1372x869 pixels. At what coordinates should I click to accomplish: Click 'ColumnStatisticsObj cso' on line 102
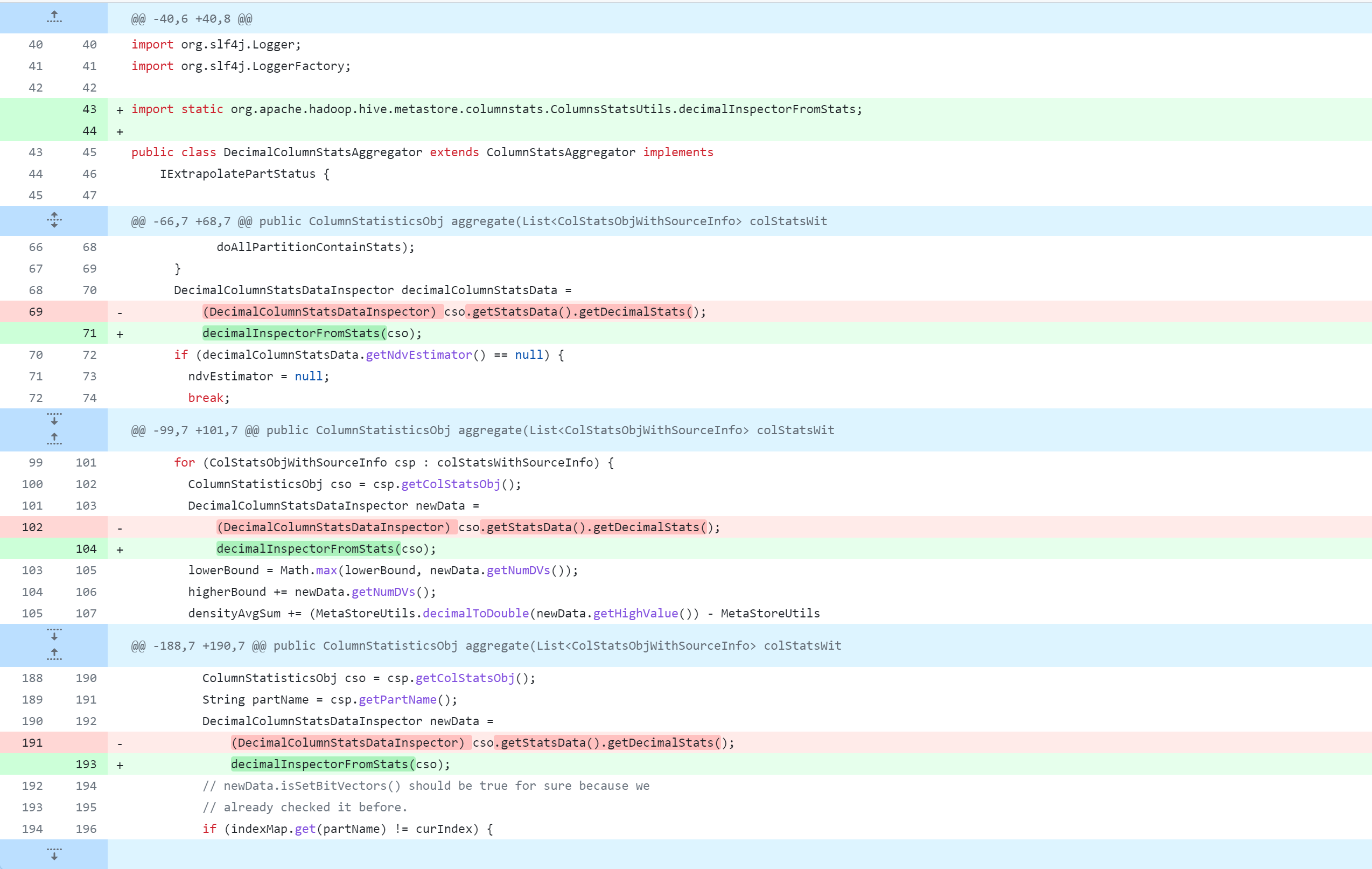tap(354, 484)
